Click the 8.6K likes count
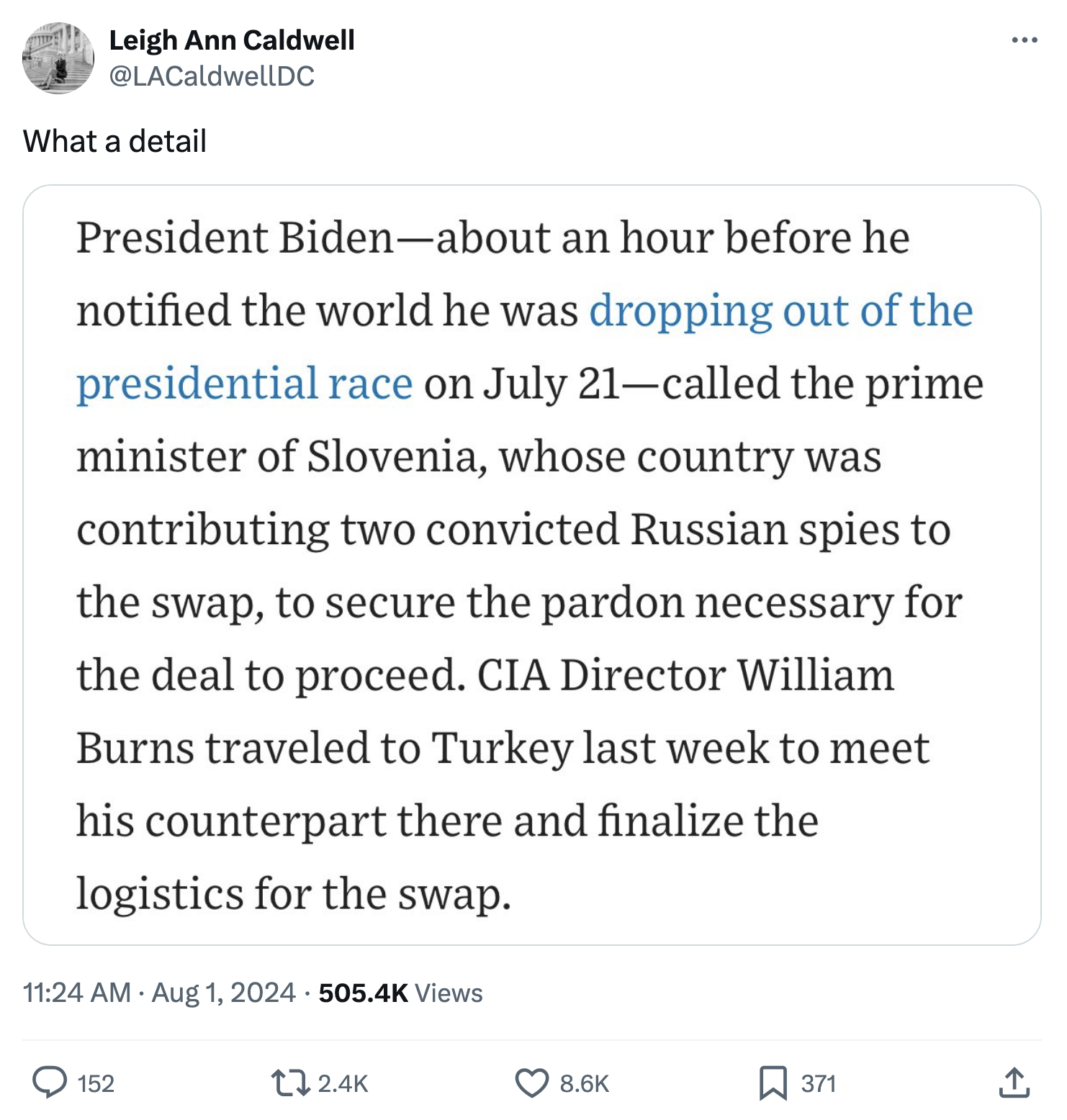The height and width of the screenshot is (1120, 1067). tap(584, 1083)
